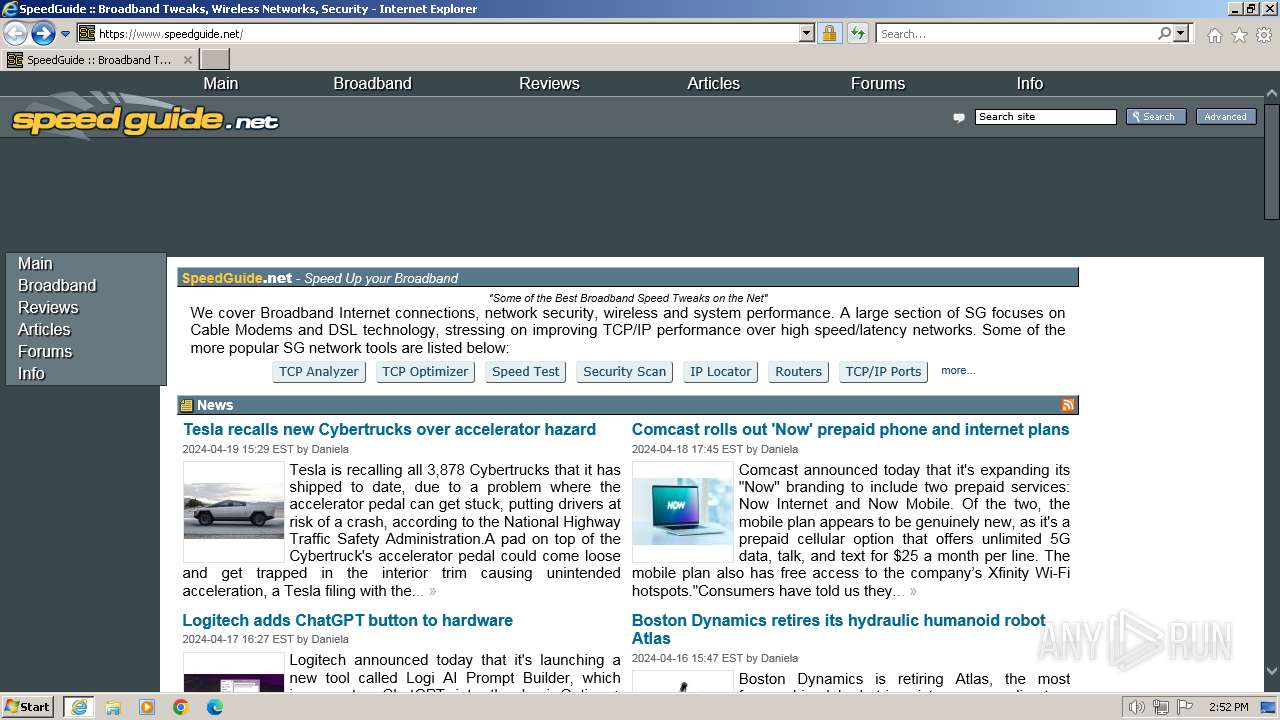The height and width of the screenshot is (720, 1280).
Task: Open the TCP Analyzer tool
Action: pos(319,372)
